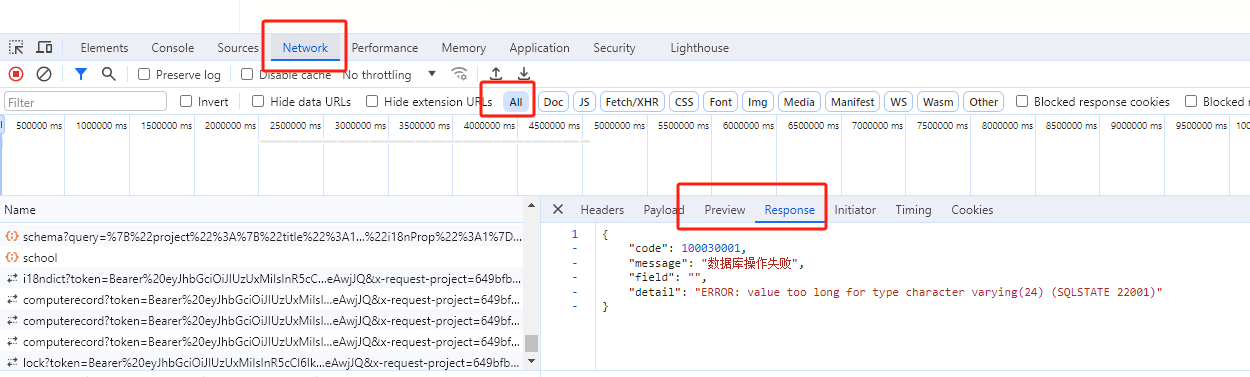Switch to the Sources panel
The width and height of the screenshot is (1250, 377).
[238, 48]
